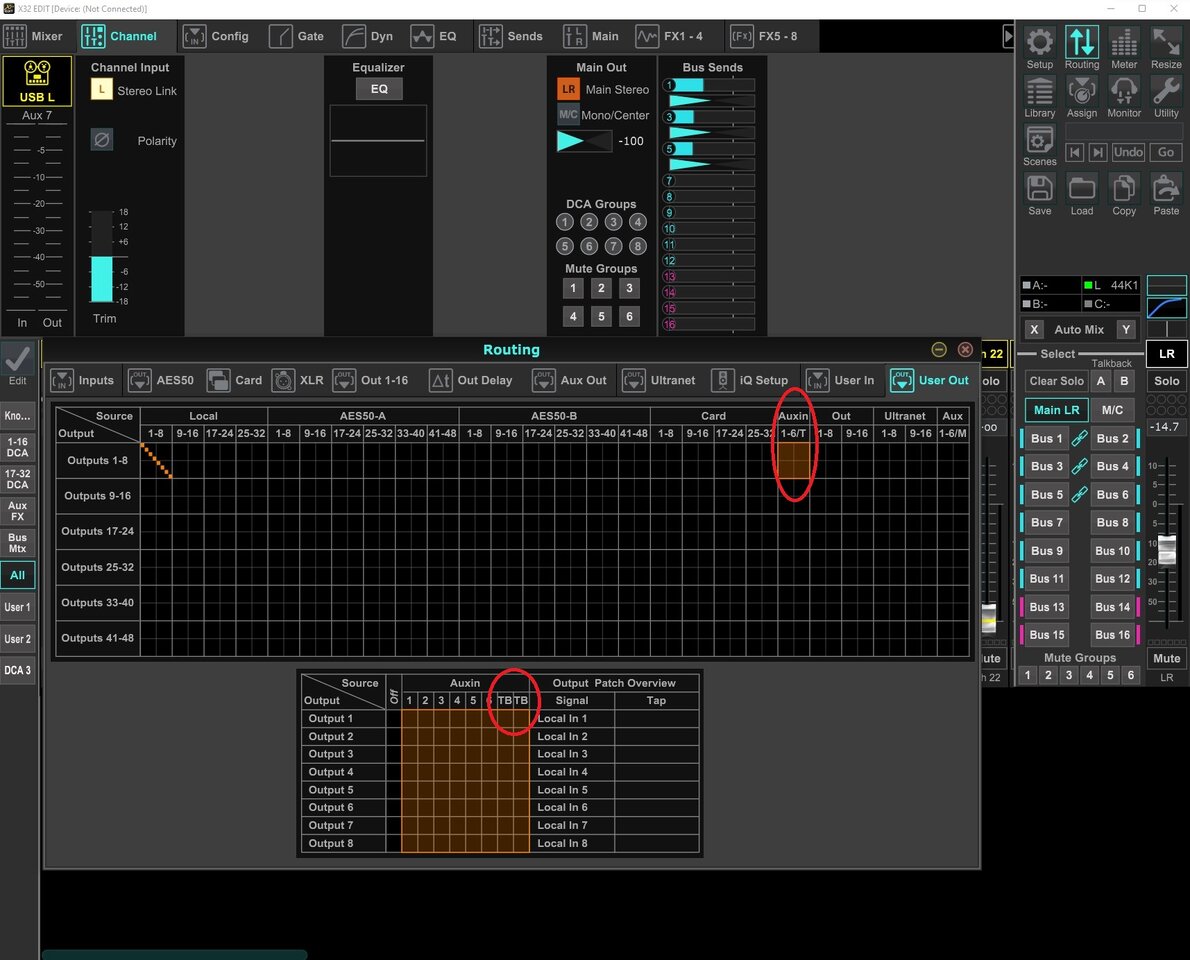Minimize the Routing panel with yellow icon

[939, 349]
